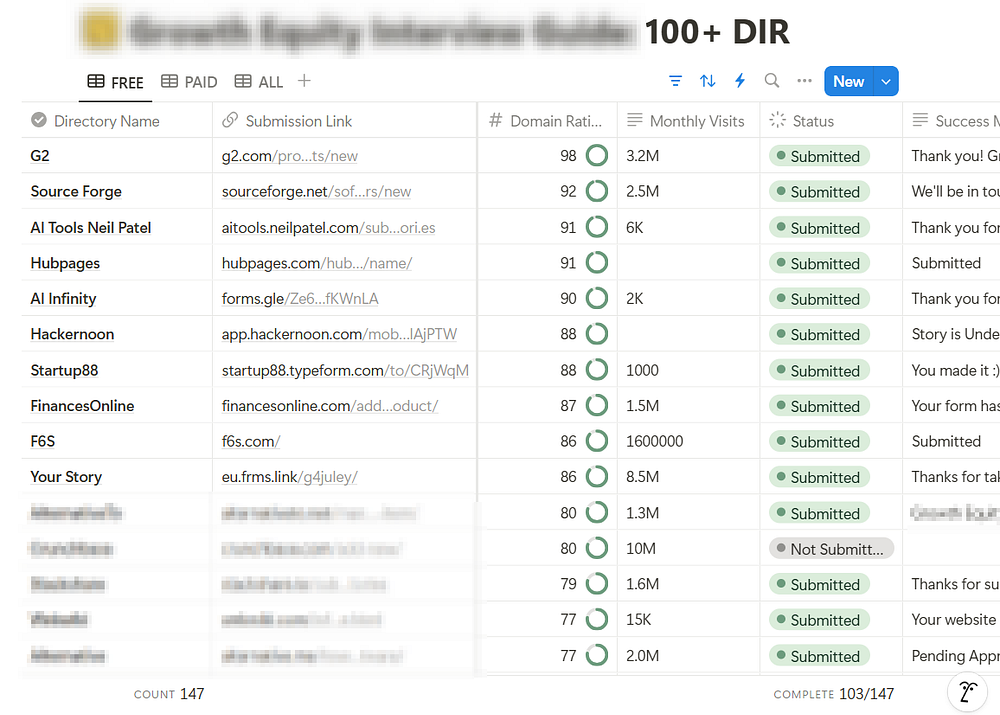Image resolution: width=1000 pixels, height=715 pixels.
Task: Open the sort arrows icon
Action: click(x=707, y=81)
